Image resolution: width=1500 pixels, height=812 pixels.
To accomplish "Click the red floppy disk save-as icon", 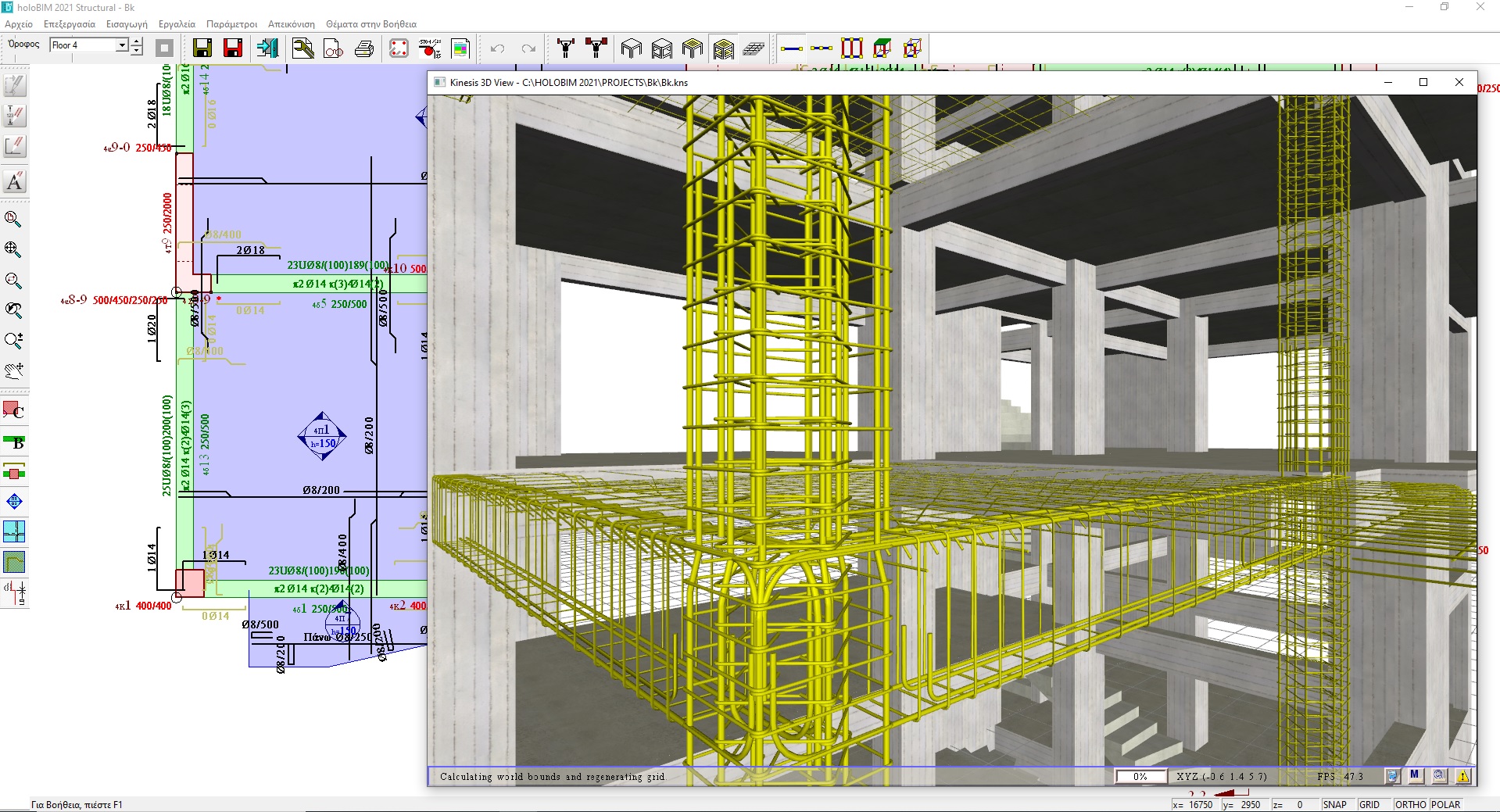I will click(x=233, y=48).
